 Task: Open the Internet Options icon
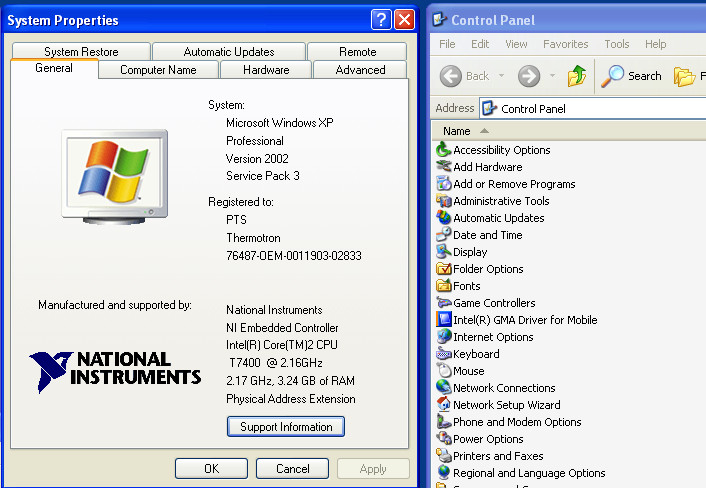click(x=444, y=337)
